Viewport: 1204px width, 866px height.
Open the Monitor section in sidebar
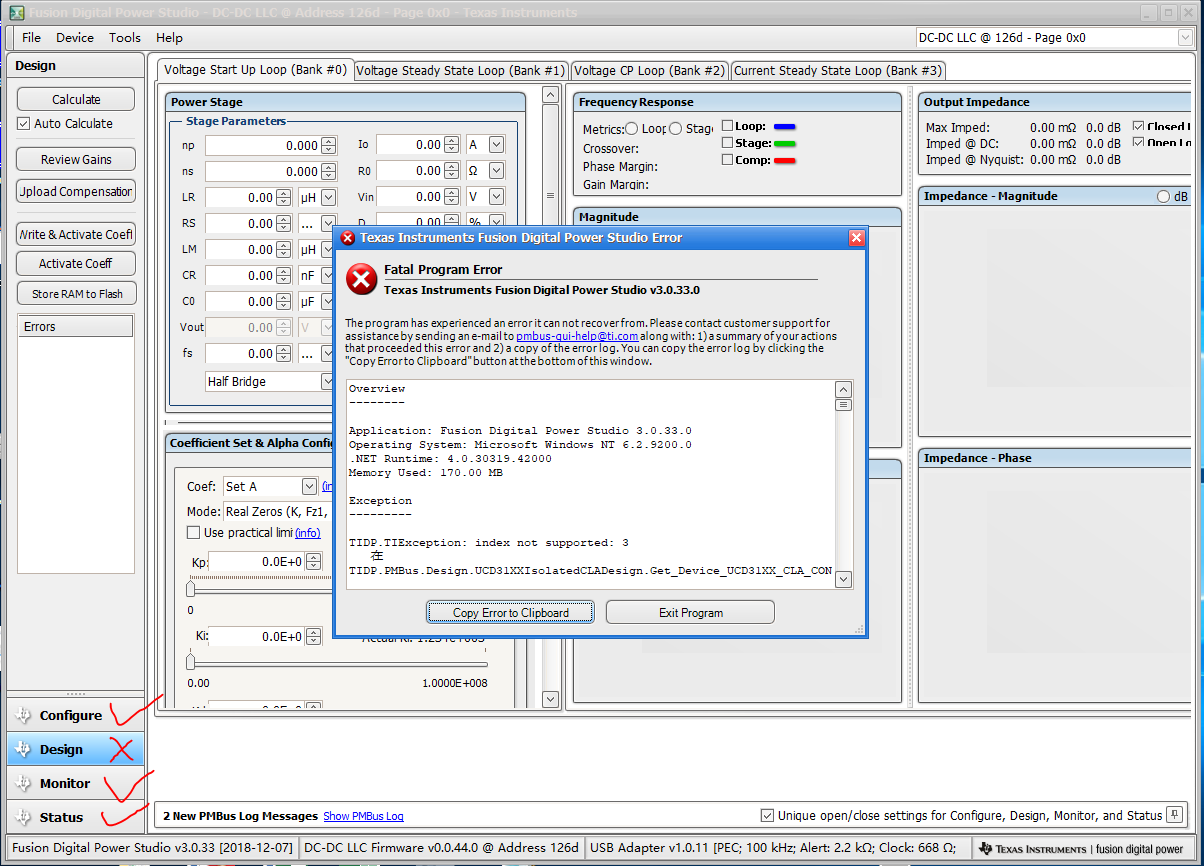point(75,784)
